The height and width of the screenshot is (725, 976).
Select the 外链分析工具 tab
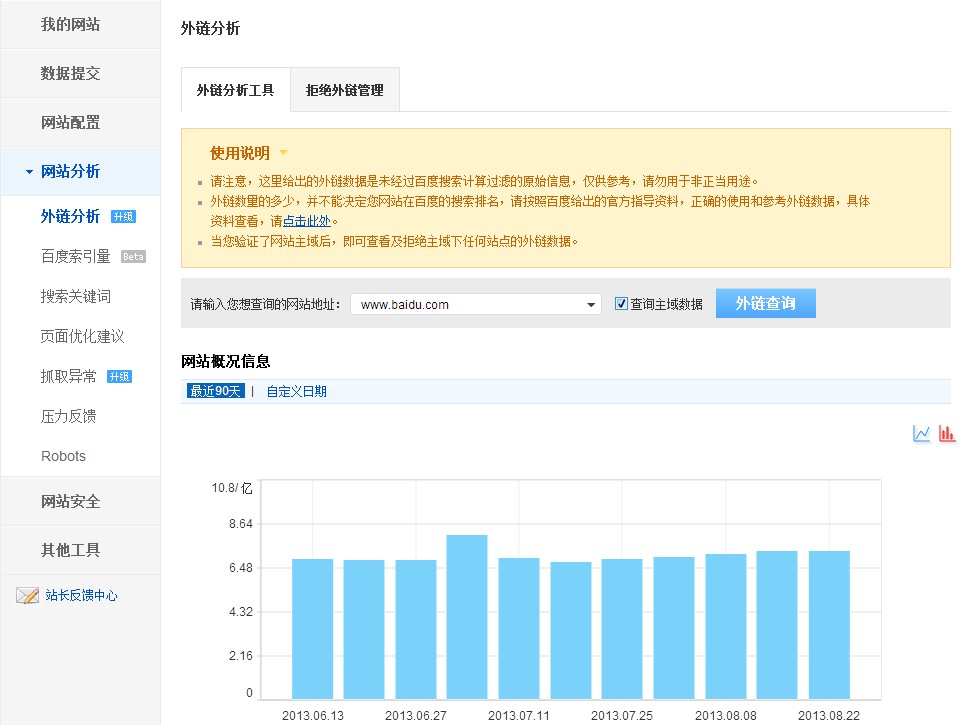click(235, 90)
